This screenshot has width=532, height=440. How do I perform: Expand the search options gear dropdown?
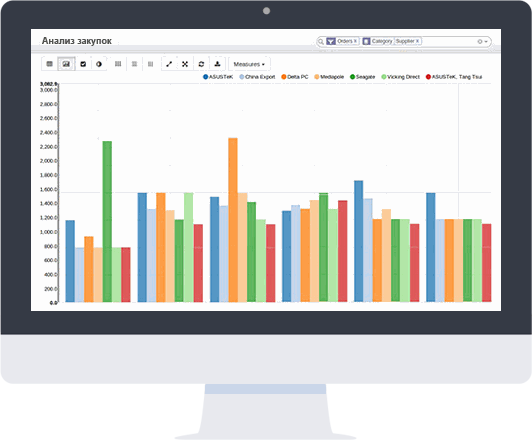482,41
